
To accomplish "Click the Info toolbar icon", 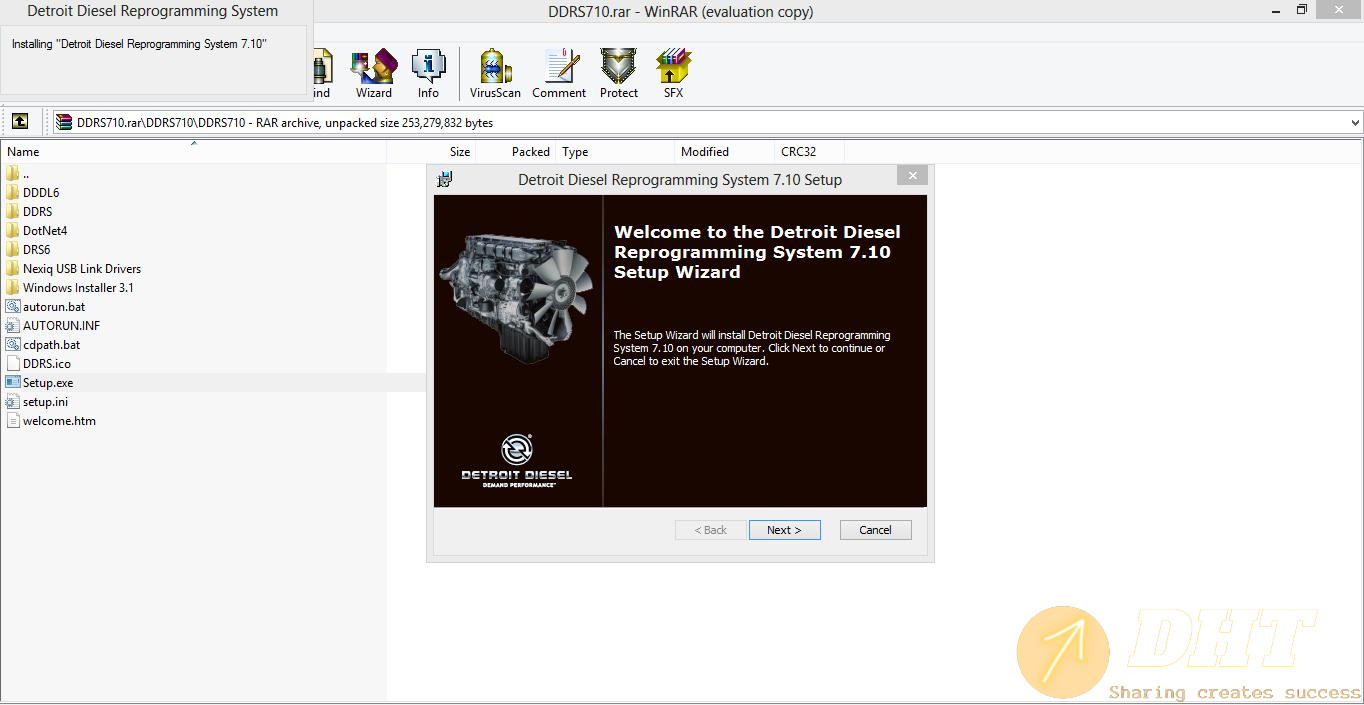I will (x=428, y=73).
